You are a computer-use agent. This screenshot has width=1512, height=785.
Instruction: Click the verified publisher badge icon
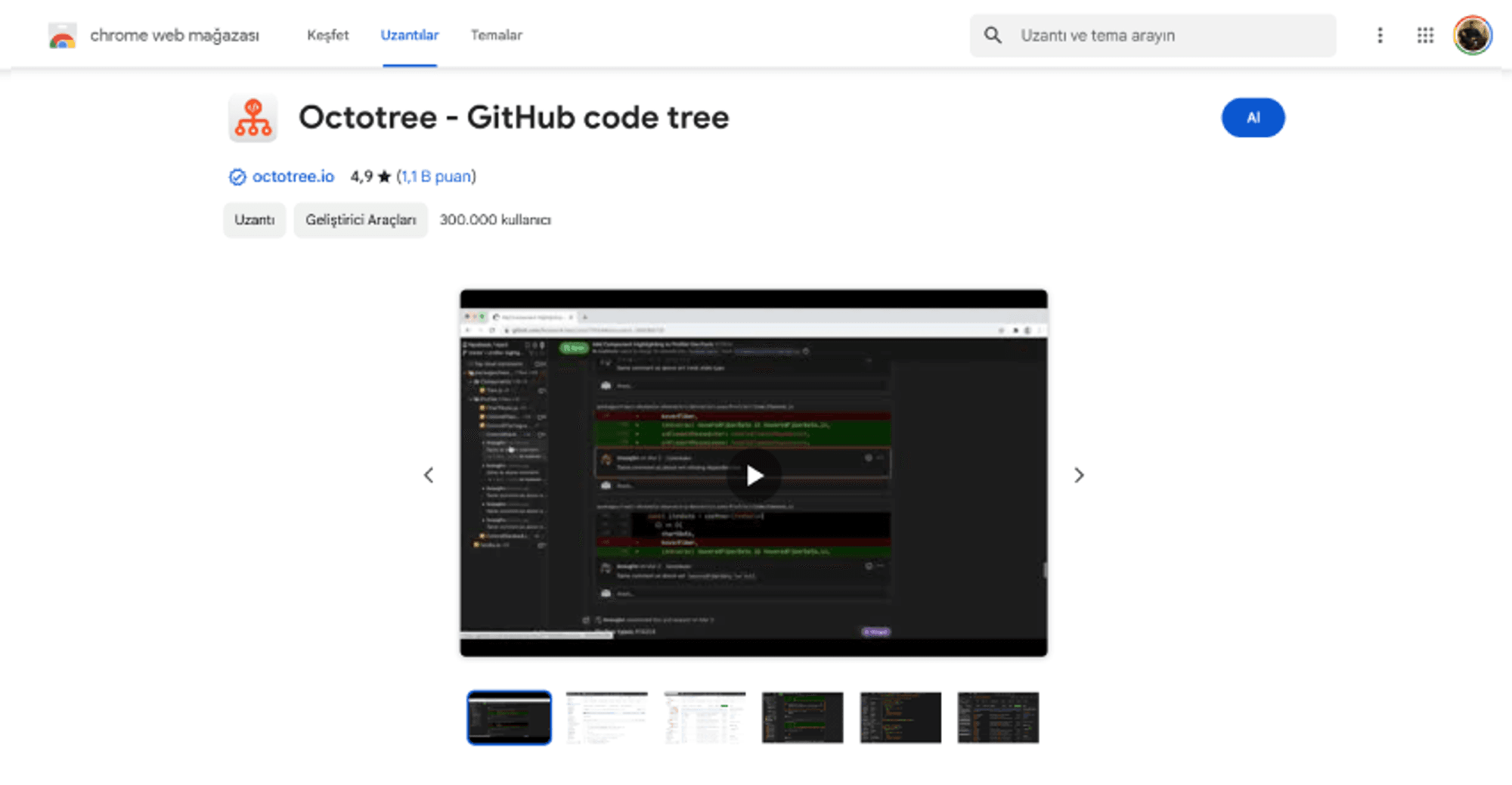(237, 177)
